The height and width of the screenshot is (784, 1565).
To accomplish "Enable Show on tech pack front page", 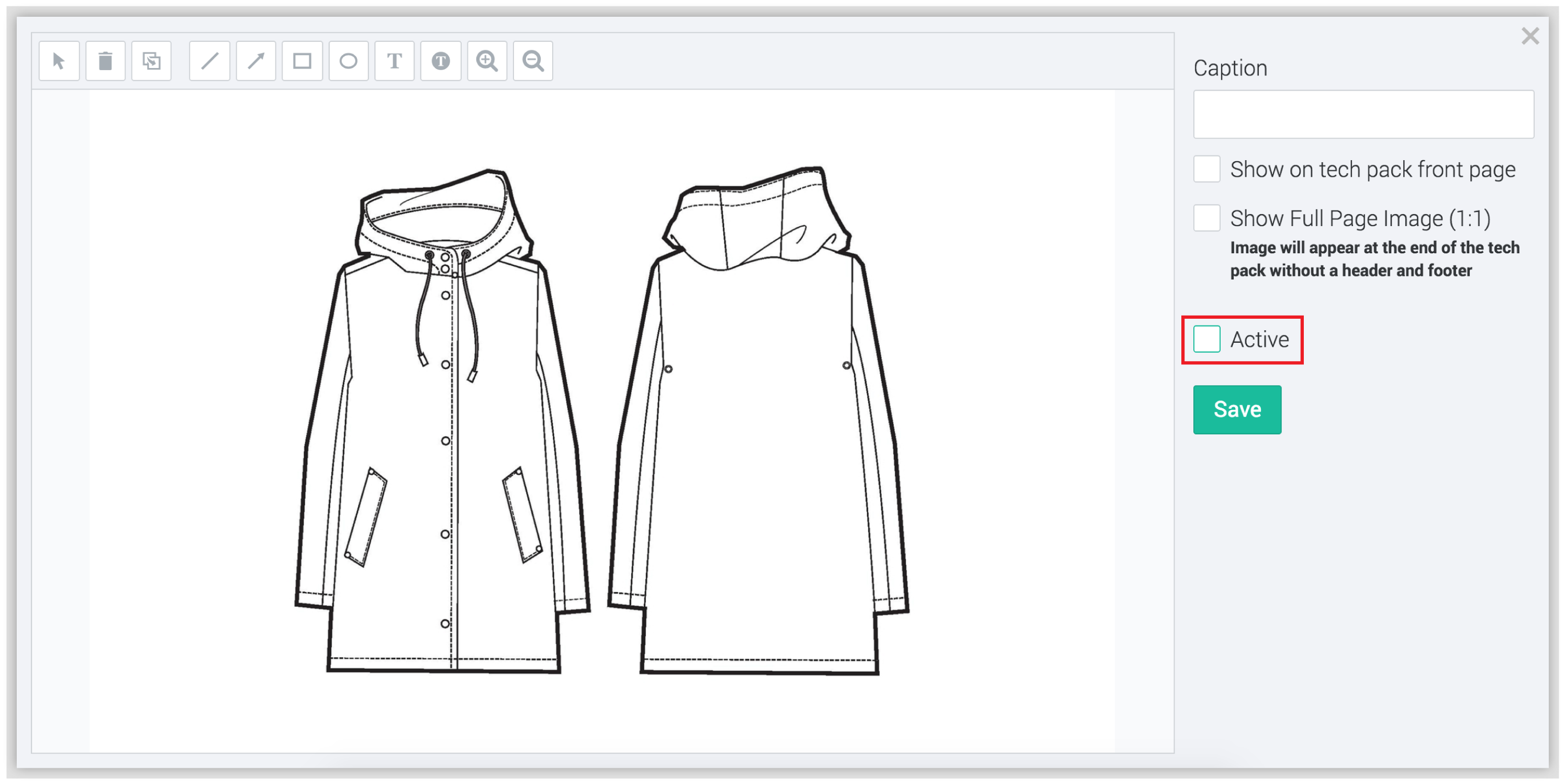I will [x=1206, y=169].
